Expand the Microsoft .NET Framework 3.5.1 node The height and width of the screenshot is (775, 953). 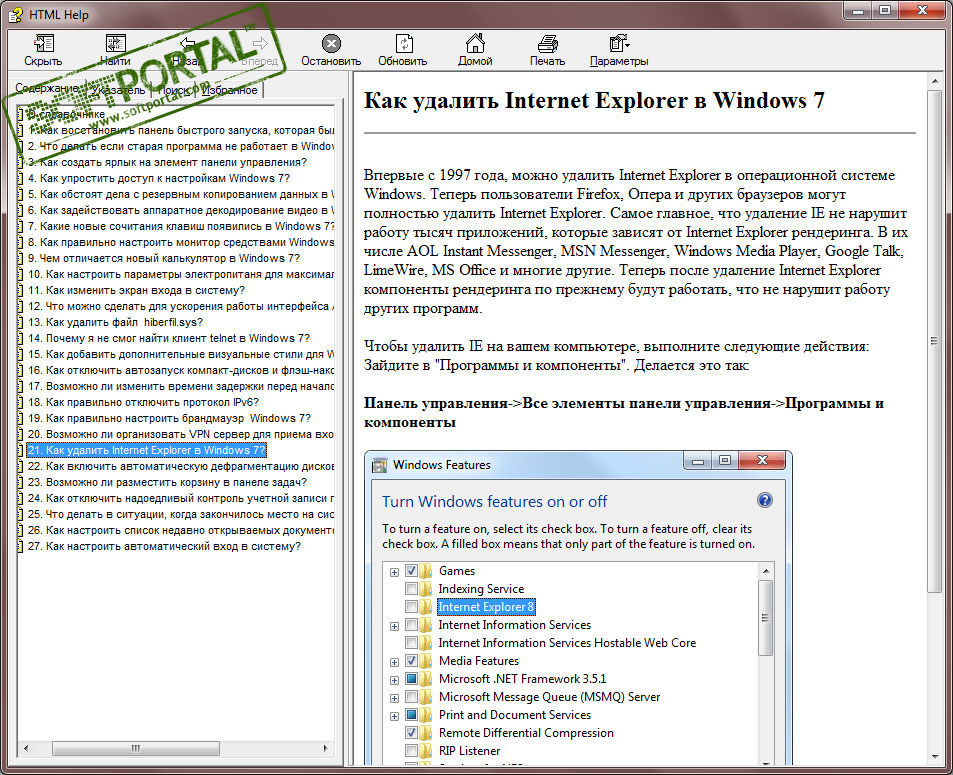(x=394, y=680)
